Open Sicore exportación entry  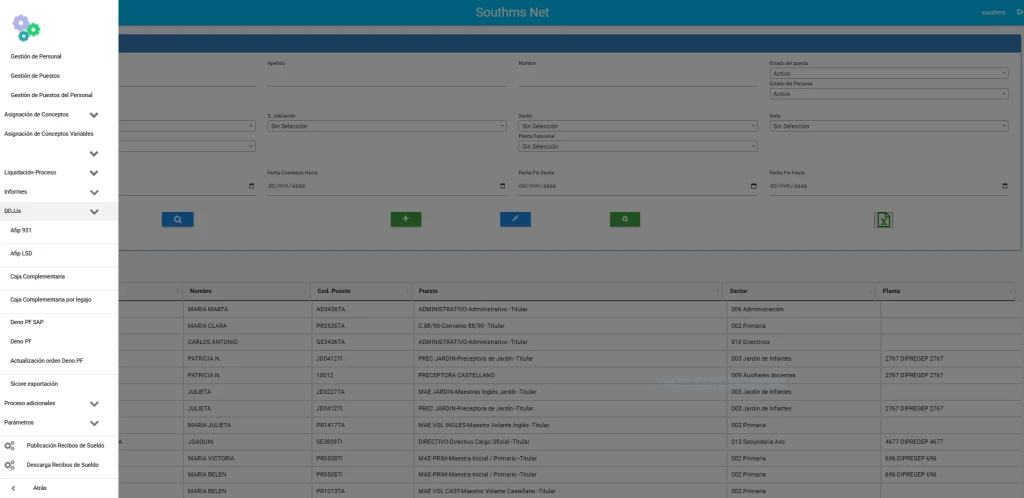pos(35,384)
